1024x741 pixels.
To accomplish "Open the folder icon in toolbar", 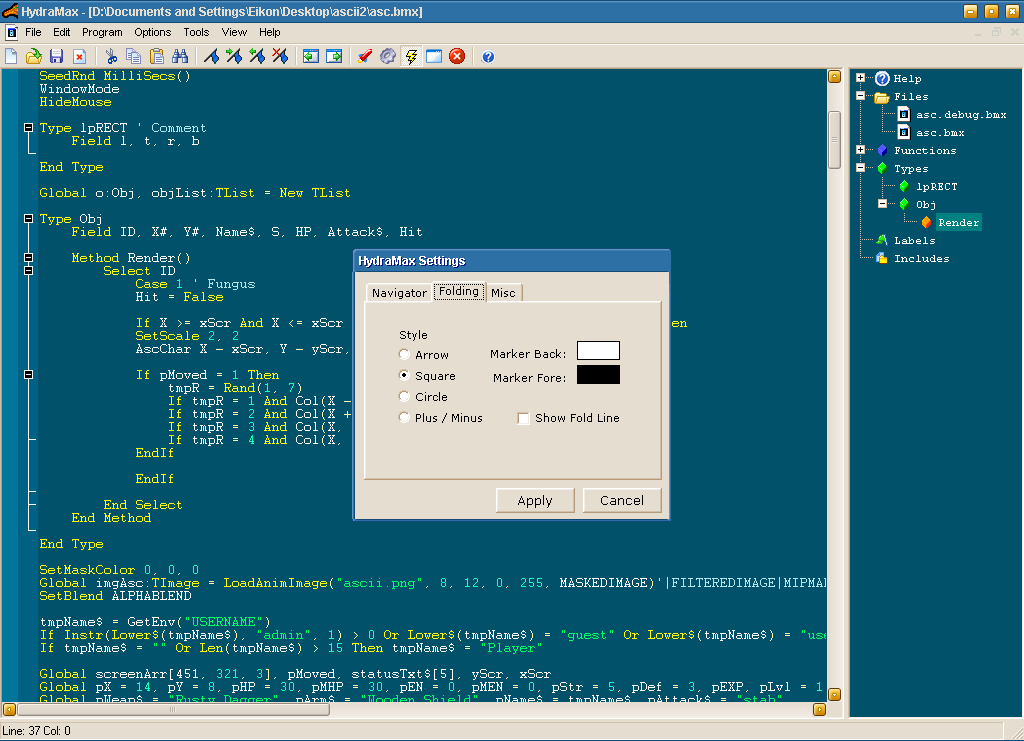I will (x=33, y=56).
